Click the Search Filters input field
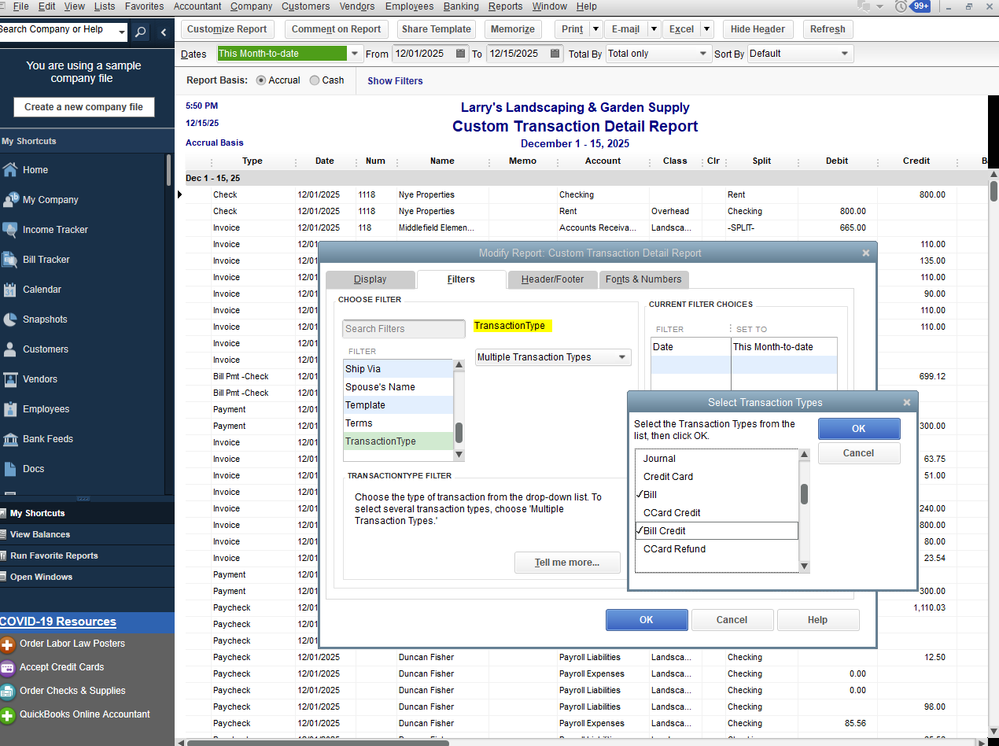This screenshot has width=999, height=746. tap(402, 329)
